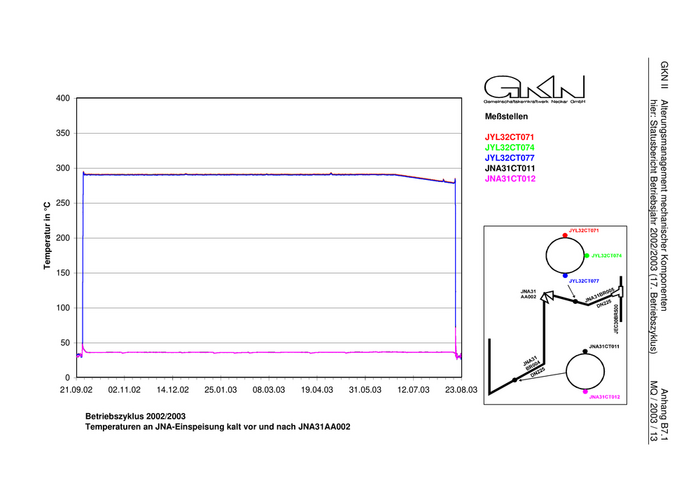Click the black JNA31CT011 sensor dot in diagram

coord(584,351)
